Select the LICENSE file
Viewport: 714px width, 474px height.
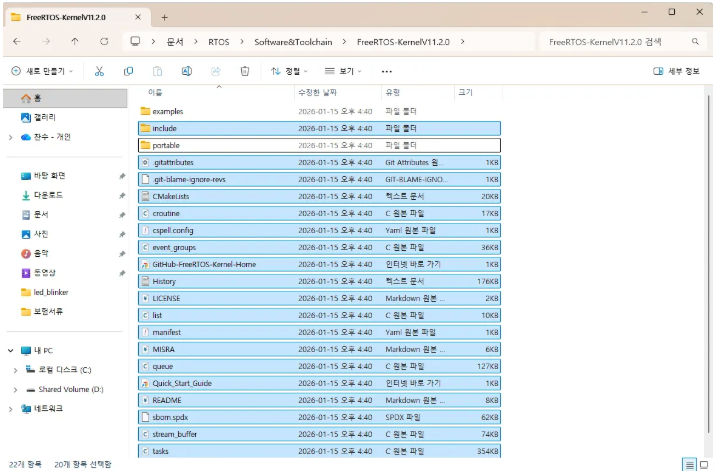pyautogui.click(x=319, y=298)
